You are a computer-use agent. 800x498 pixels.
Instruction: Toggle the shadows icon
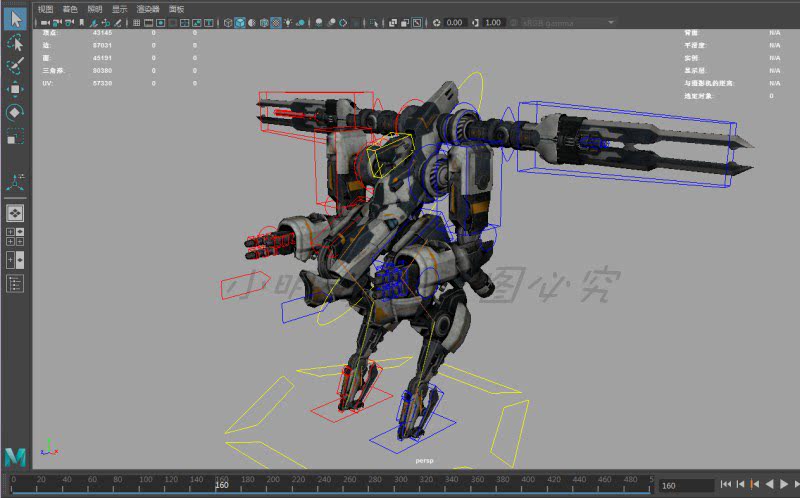(x=301, y=22)
